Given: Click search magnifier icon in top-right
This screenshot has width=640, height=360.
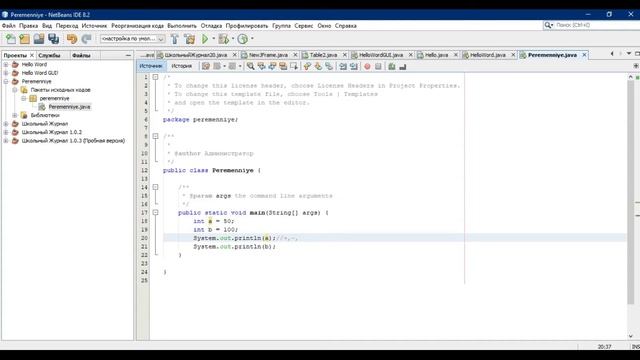Looking at the screenshot, I should pos(548,25).
